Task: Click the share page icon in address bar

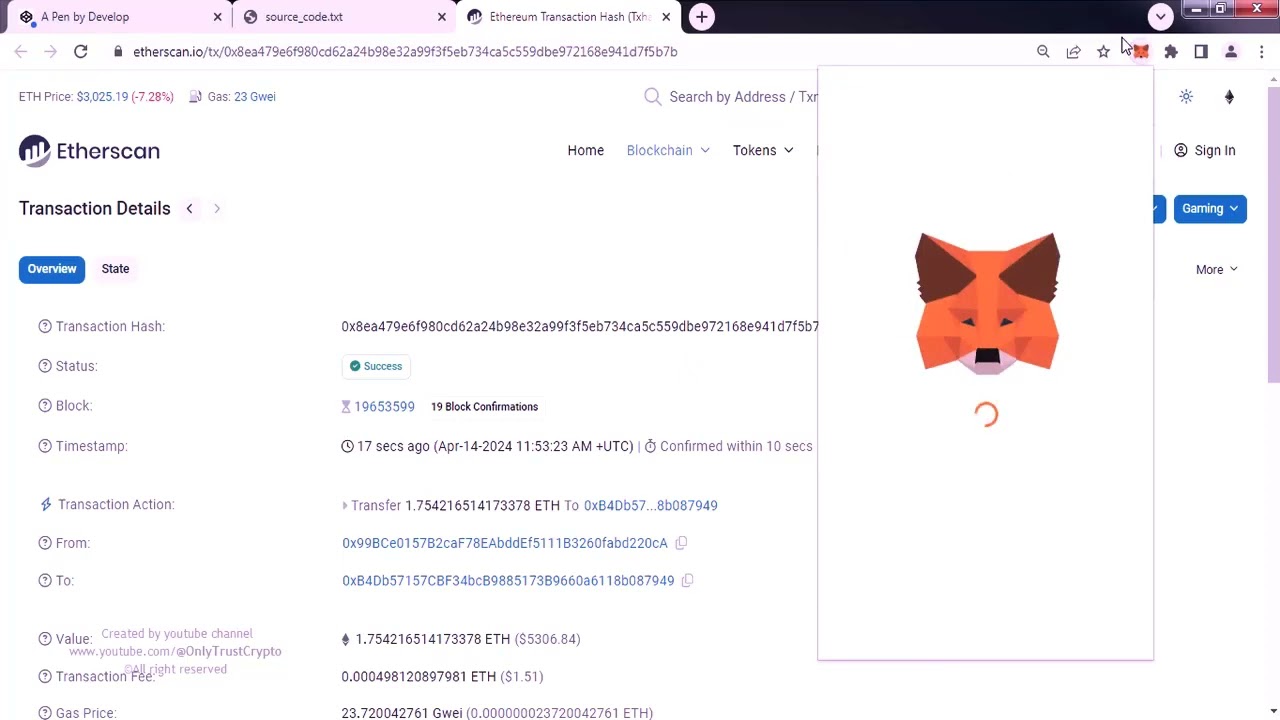Action: (x=1073, y=51)
